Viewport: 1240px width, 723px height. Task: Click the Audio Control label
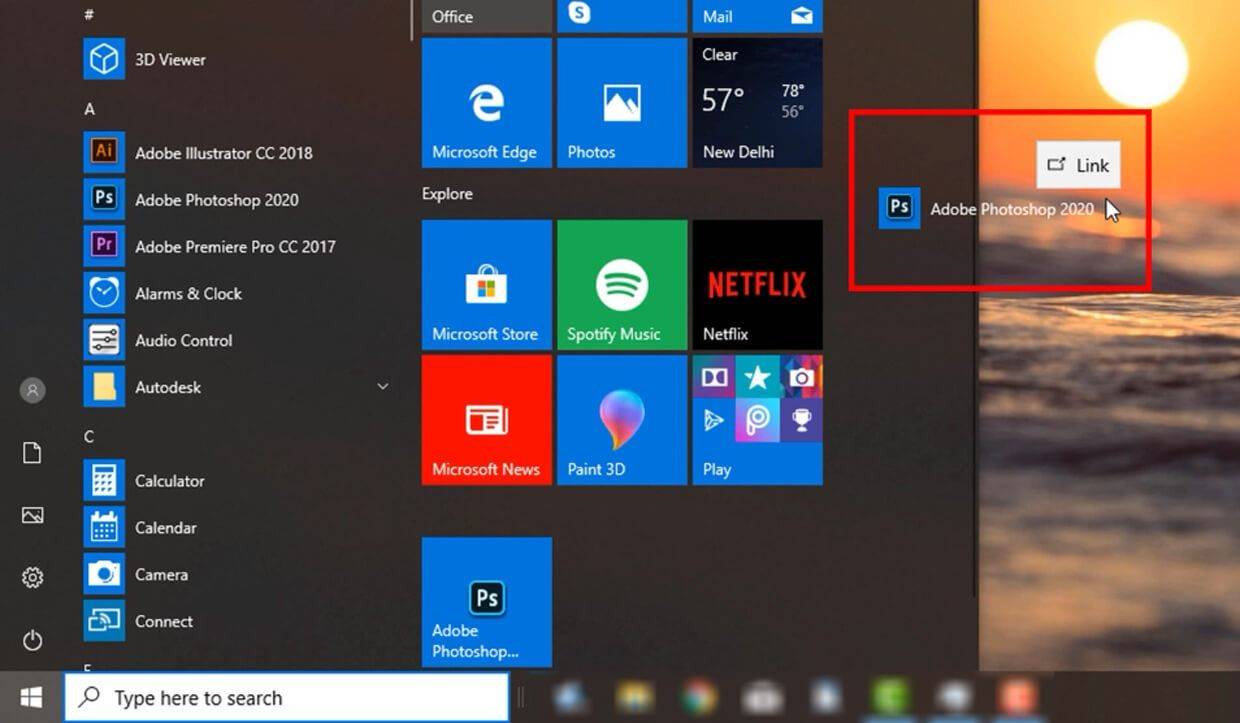tap(184, 341)
